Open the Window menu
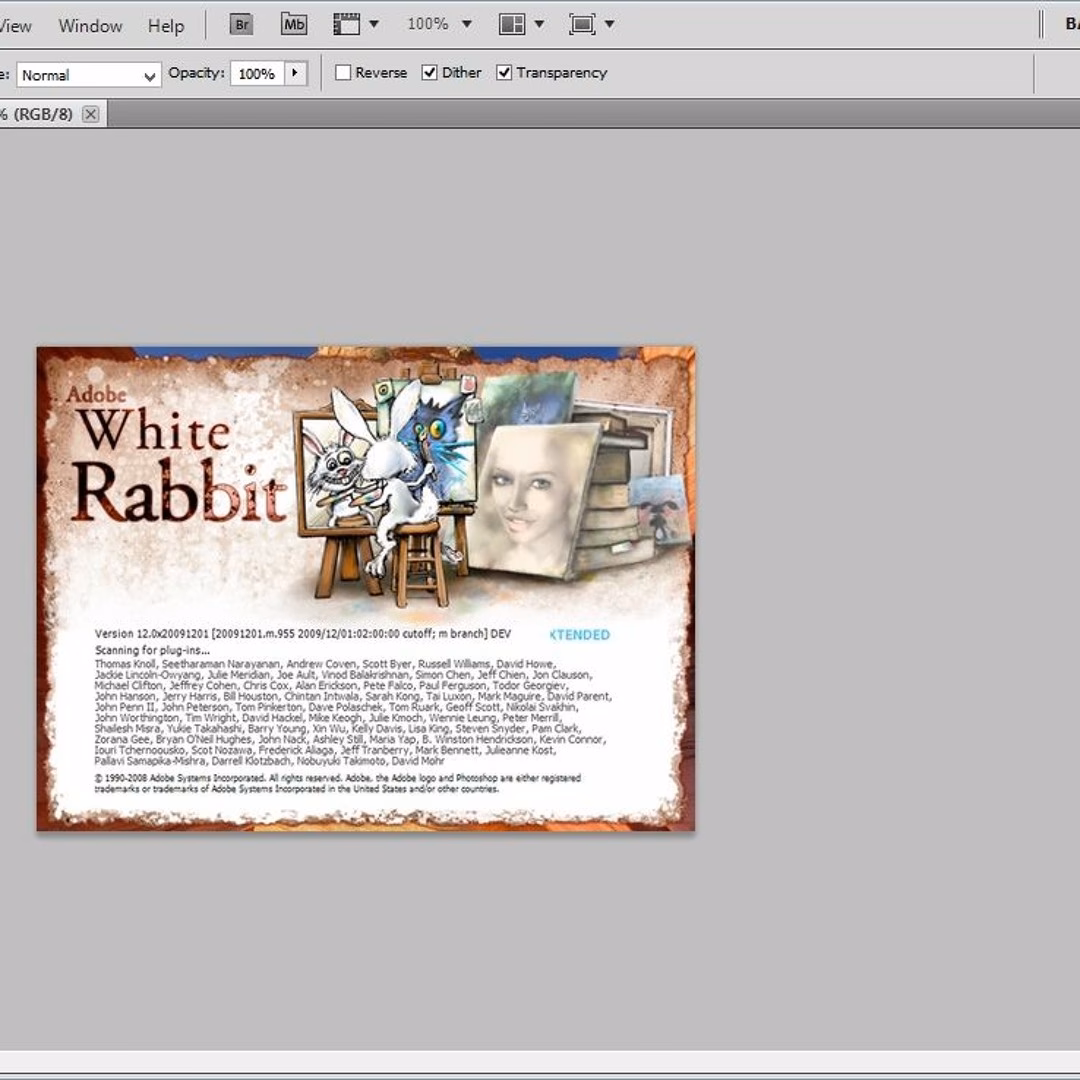This screenshot has height=1080, width=1080. pyautogui.click(x=91, y=26)
